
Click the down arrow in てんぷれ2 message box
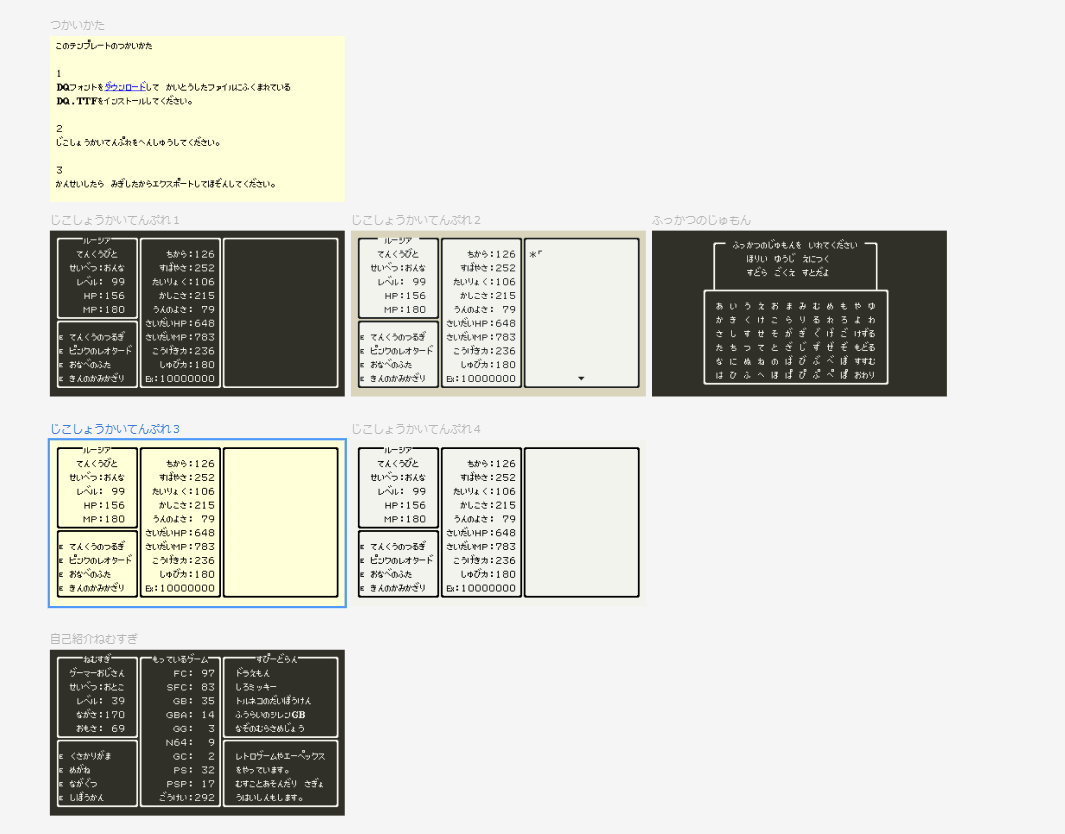click(x=581, y=379)
